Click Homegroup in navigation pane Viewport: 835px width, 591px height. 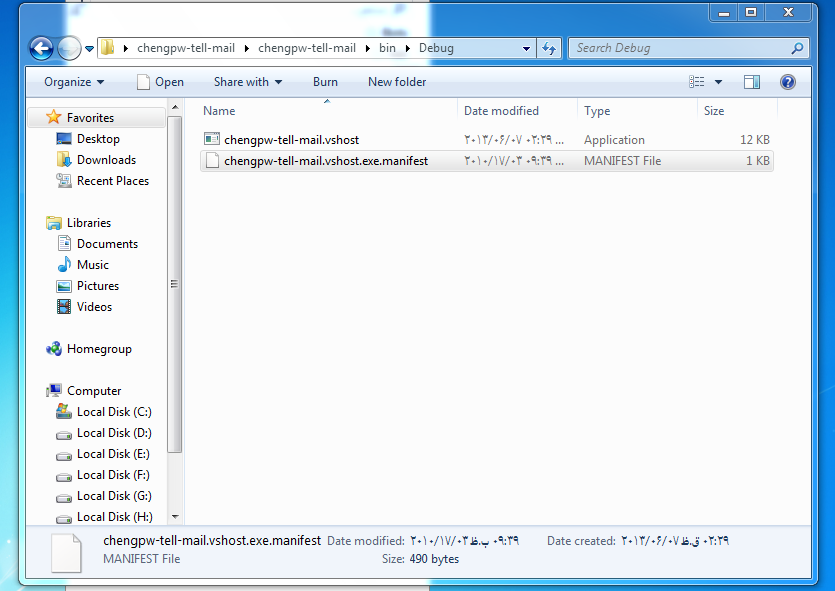click(x=100, y=349)
